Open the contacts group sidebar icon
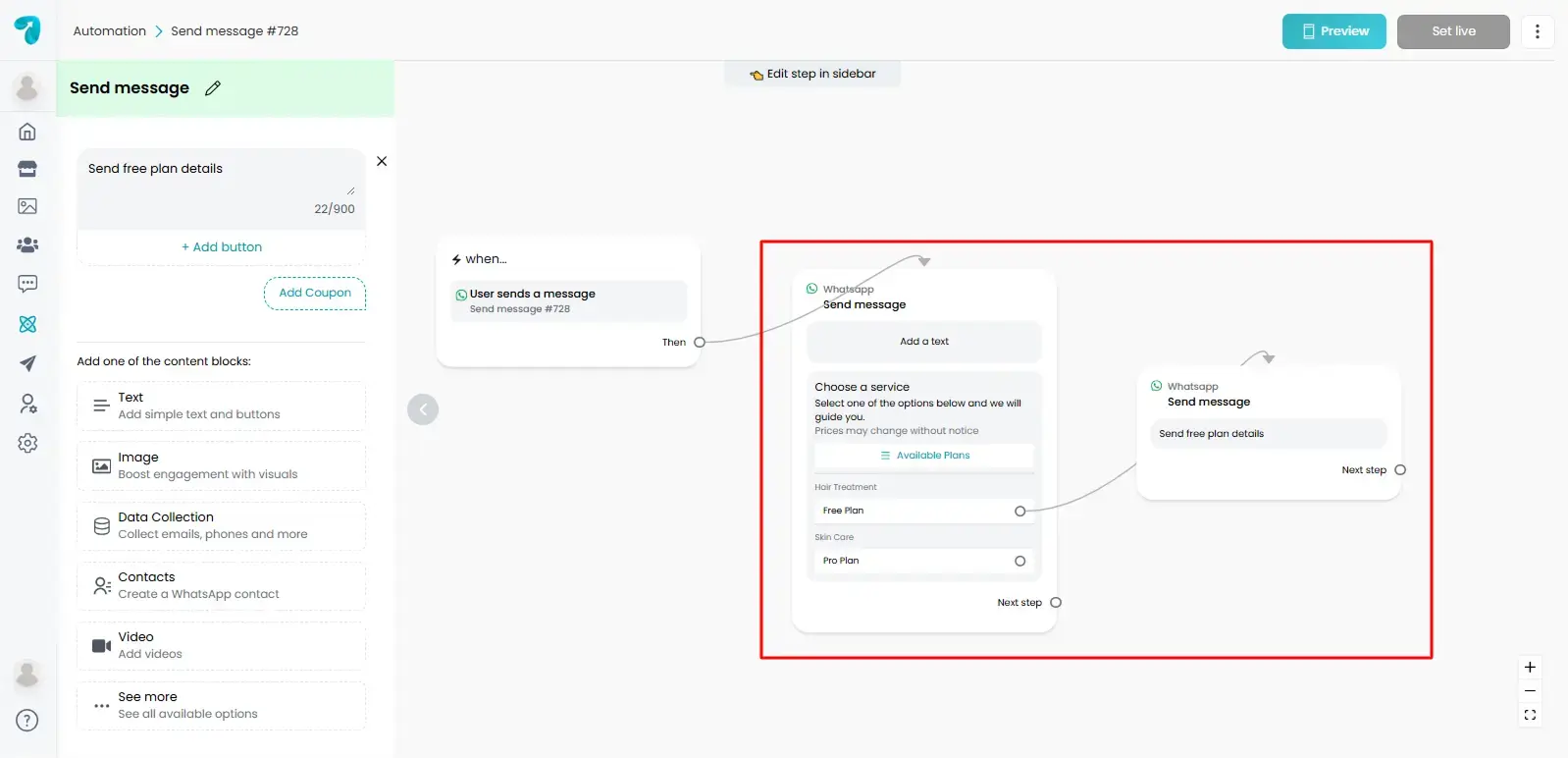 click(27, 244)
